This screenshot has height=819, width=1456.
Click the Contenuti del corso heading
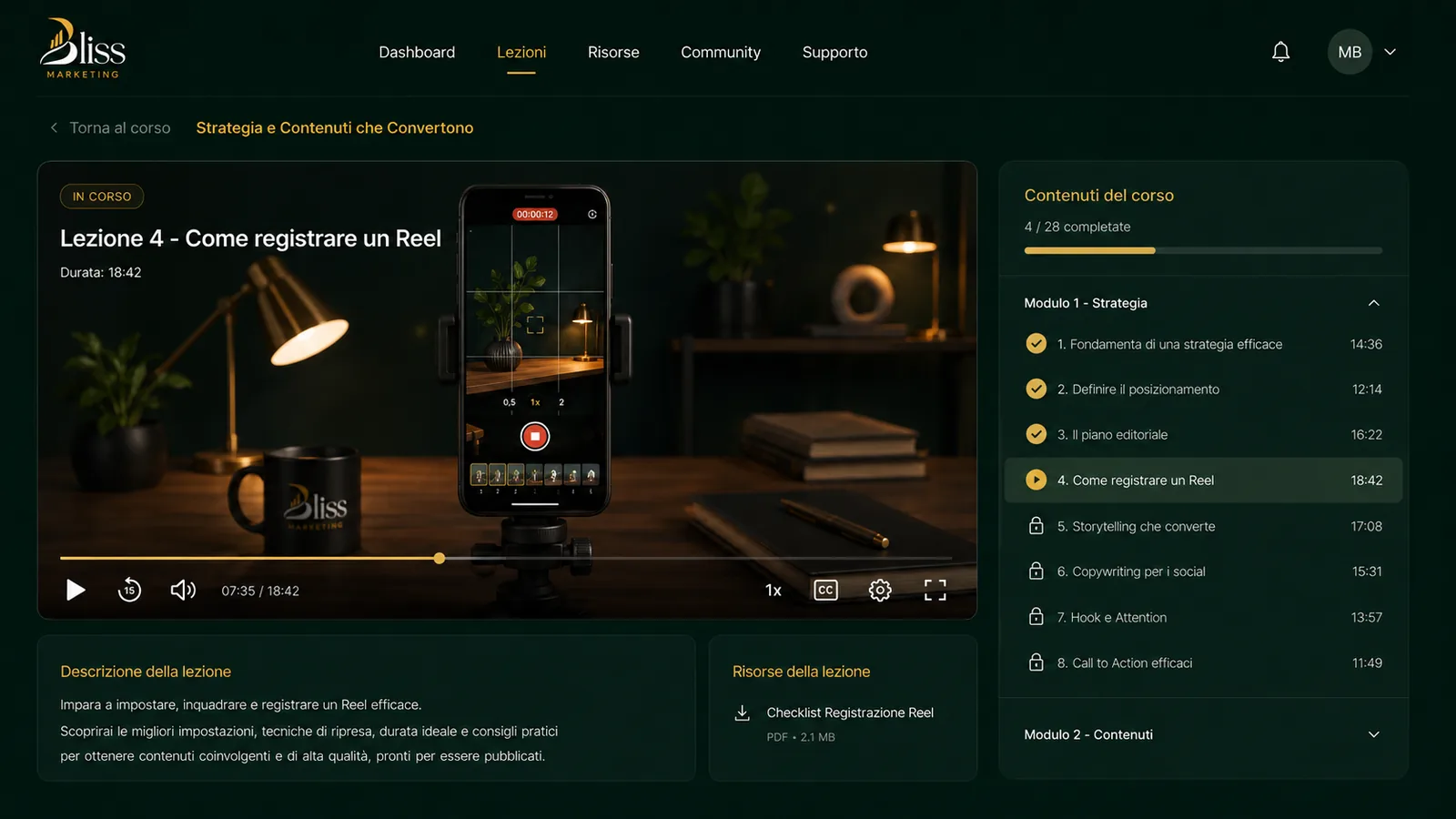pos(1098,196)
